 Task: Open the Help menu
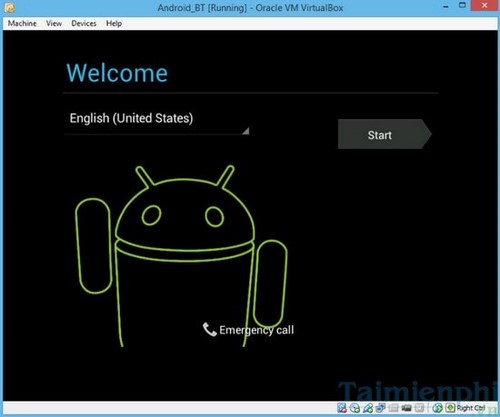(114, 23)
